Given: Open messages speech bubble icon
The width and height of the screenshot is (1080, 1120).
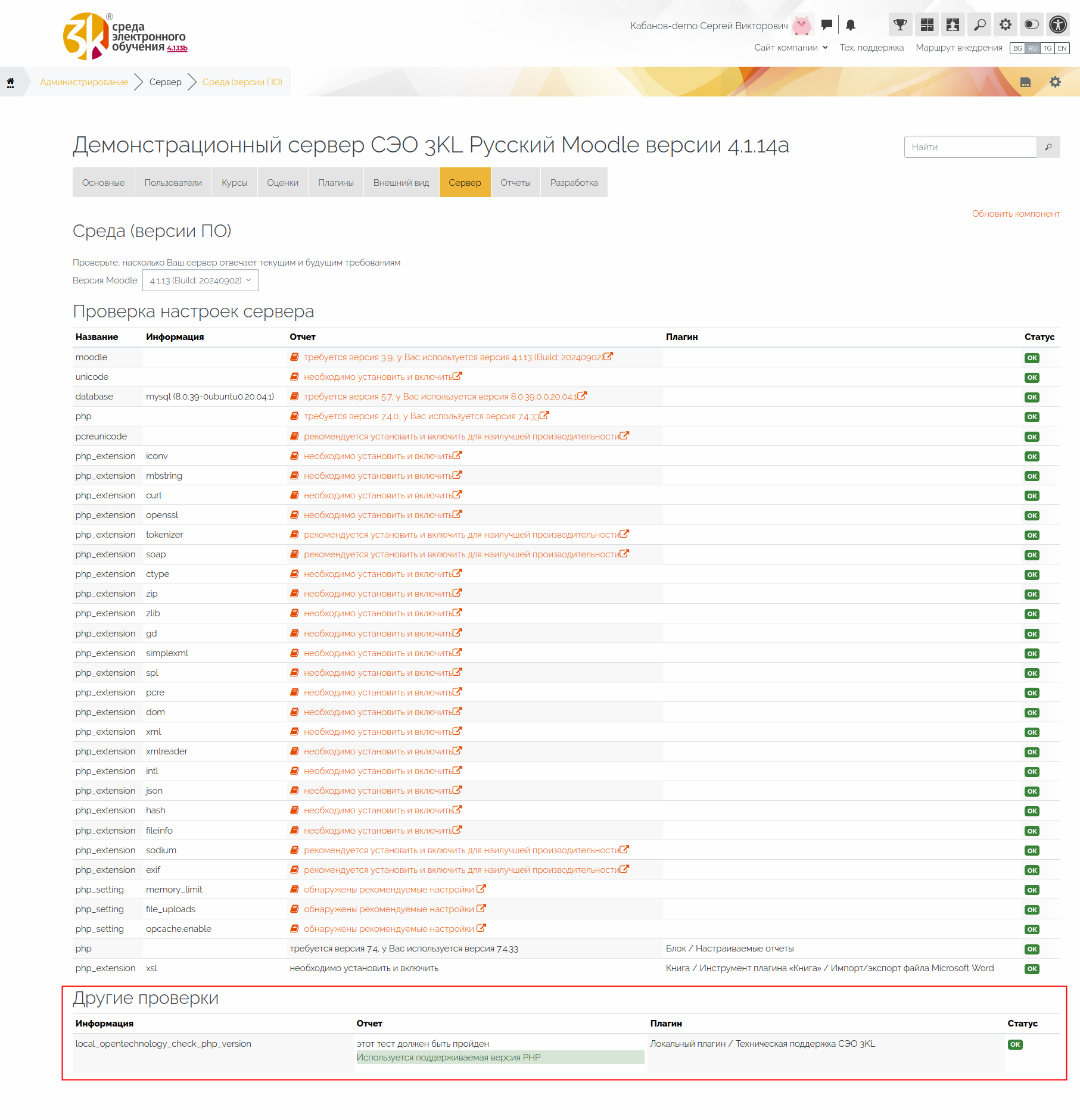Looking at the screenshot, I should click(826, 25).
